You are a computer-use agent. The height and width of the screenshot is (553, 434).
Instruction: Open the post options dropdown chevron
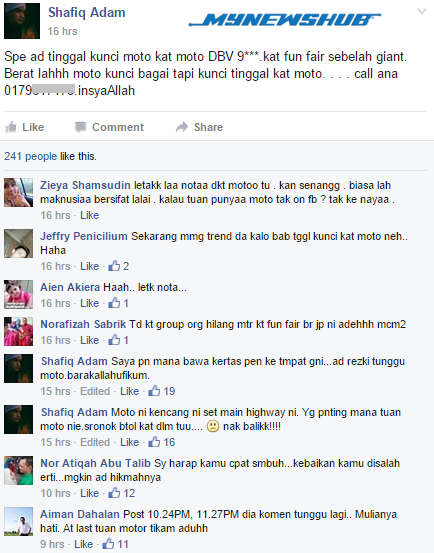pyautogui.click(x=422, y=12)
